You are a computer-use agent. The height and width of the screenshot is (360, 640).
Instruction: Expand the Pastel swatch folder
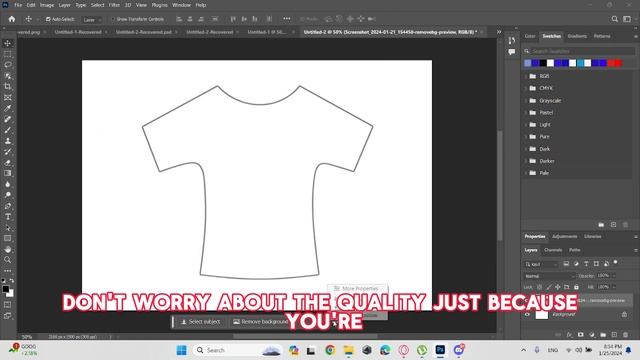[527, 113]
